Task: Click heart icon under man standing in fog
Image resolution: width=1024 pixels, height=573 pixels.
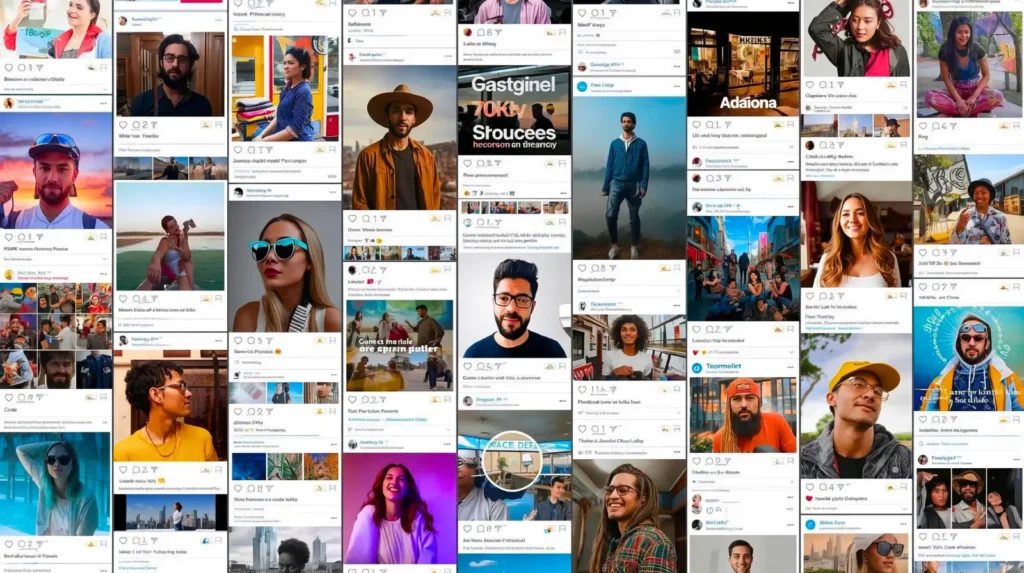Action: pos(581,268)
